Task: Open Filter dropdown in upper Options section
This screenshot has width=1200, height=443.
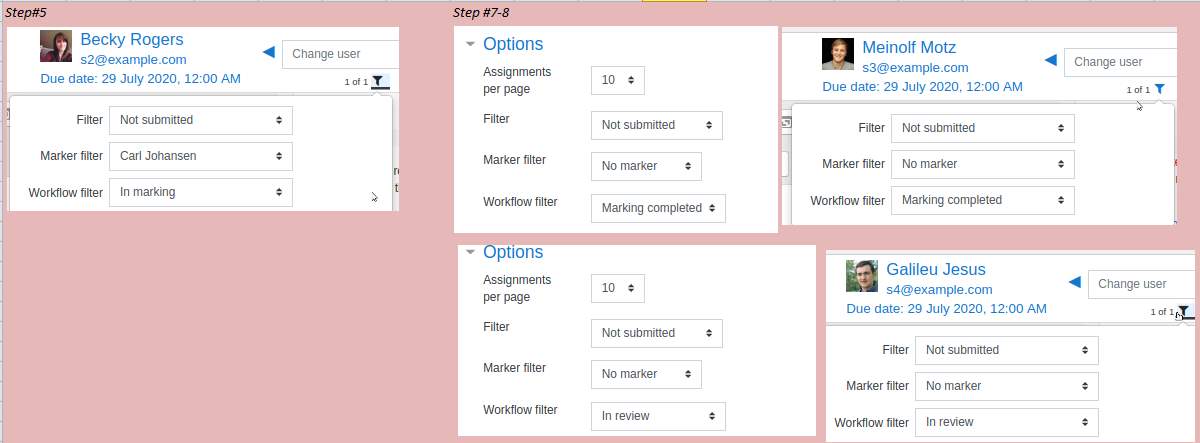Action: (656, 125)
